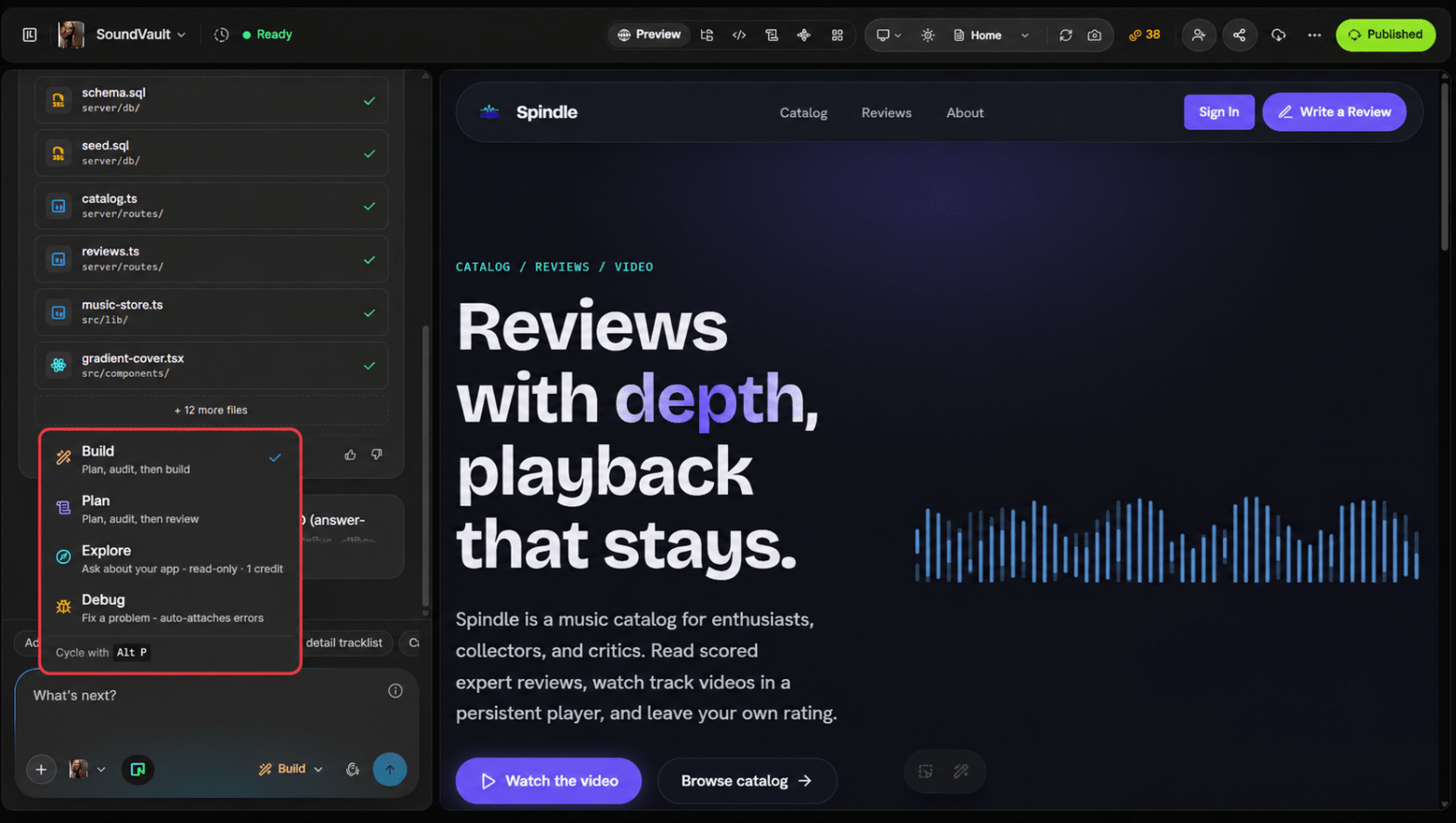Click the Published button
The image size is (1456, 823).
pyautogui.click(x=1385, y=35)
